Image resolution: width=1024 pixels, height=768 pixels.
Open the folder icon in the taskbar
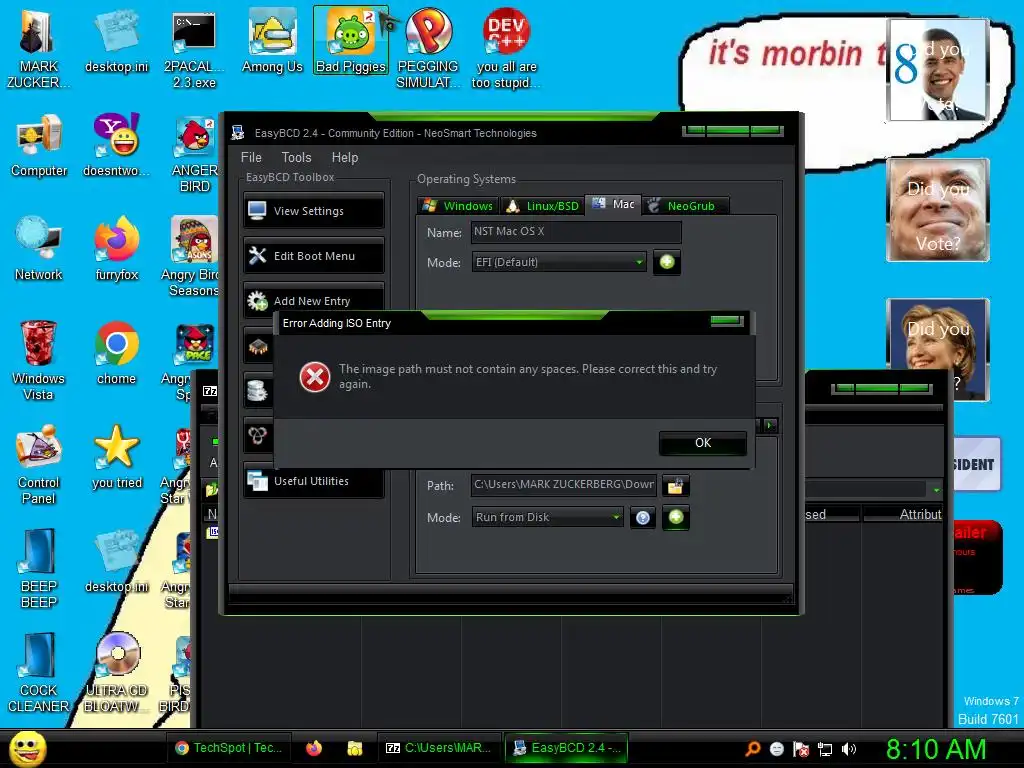[355, 748]
